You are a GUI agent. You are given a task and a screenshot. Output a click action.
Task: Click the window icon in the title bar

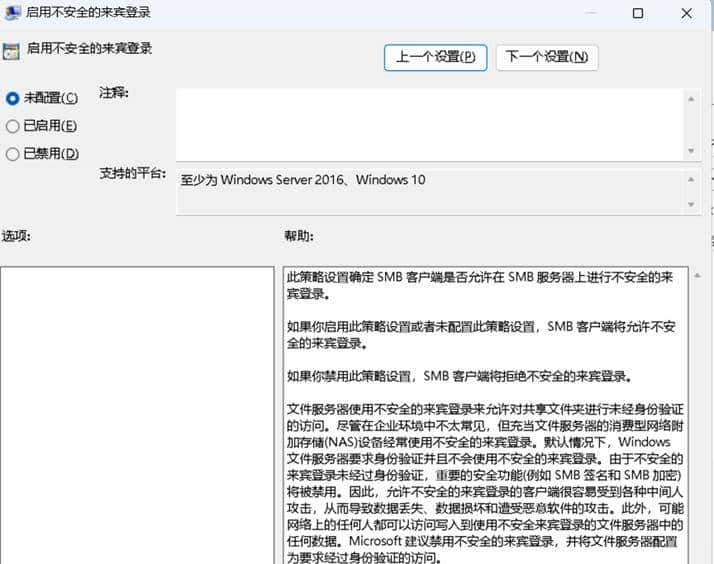click(11, 12)
